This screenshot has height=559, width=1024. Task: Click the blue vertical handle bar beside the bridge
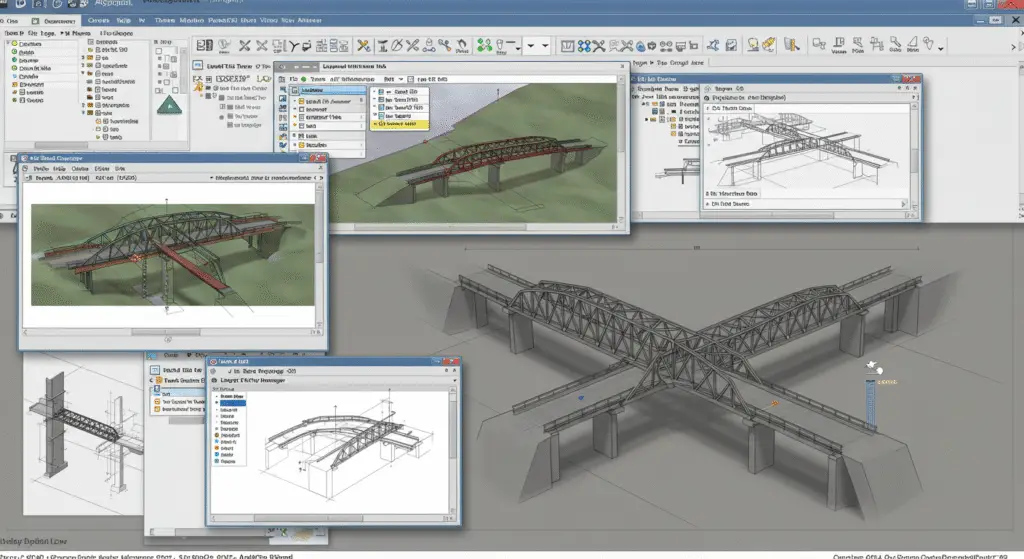tap(871, 406)
